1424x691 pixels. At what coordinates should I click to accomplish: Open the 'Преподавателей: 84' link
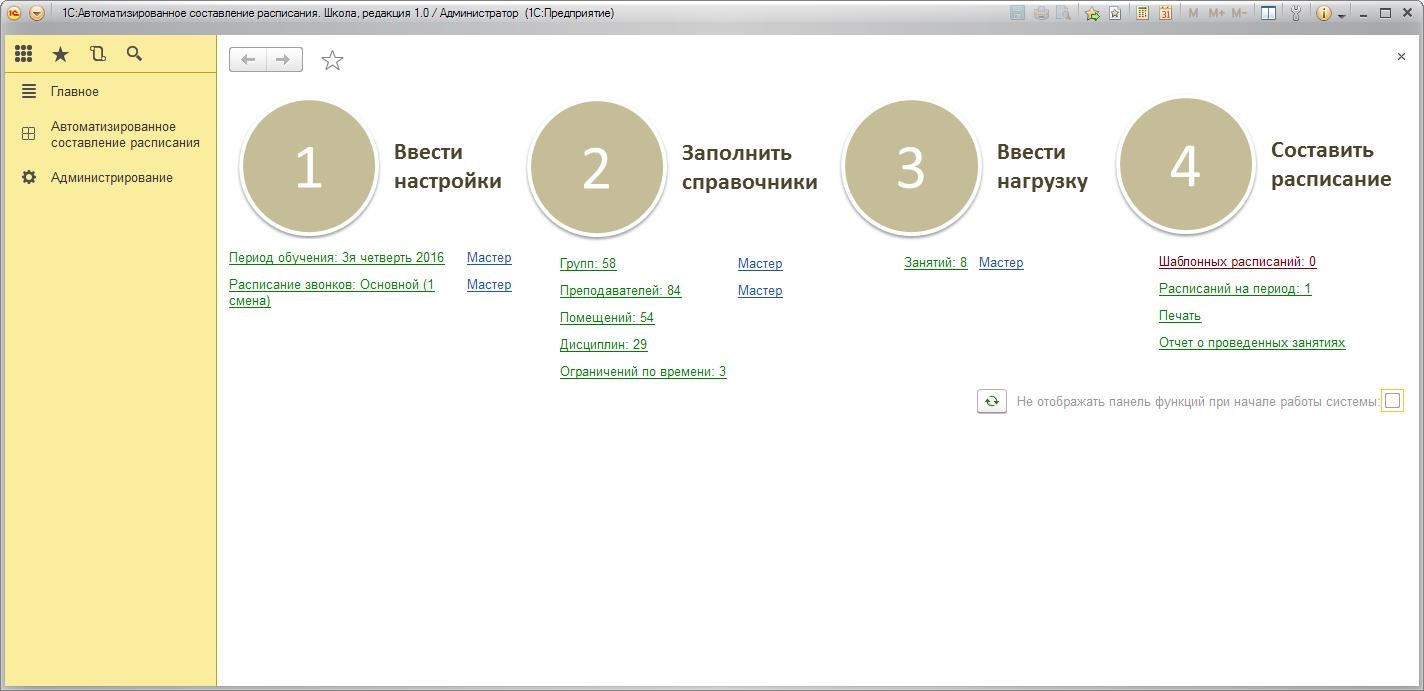(x=620, y=291)
